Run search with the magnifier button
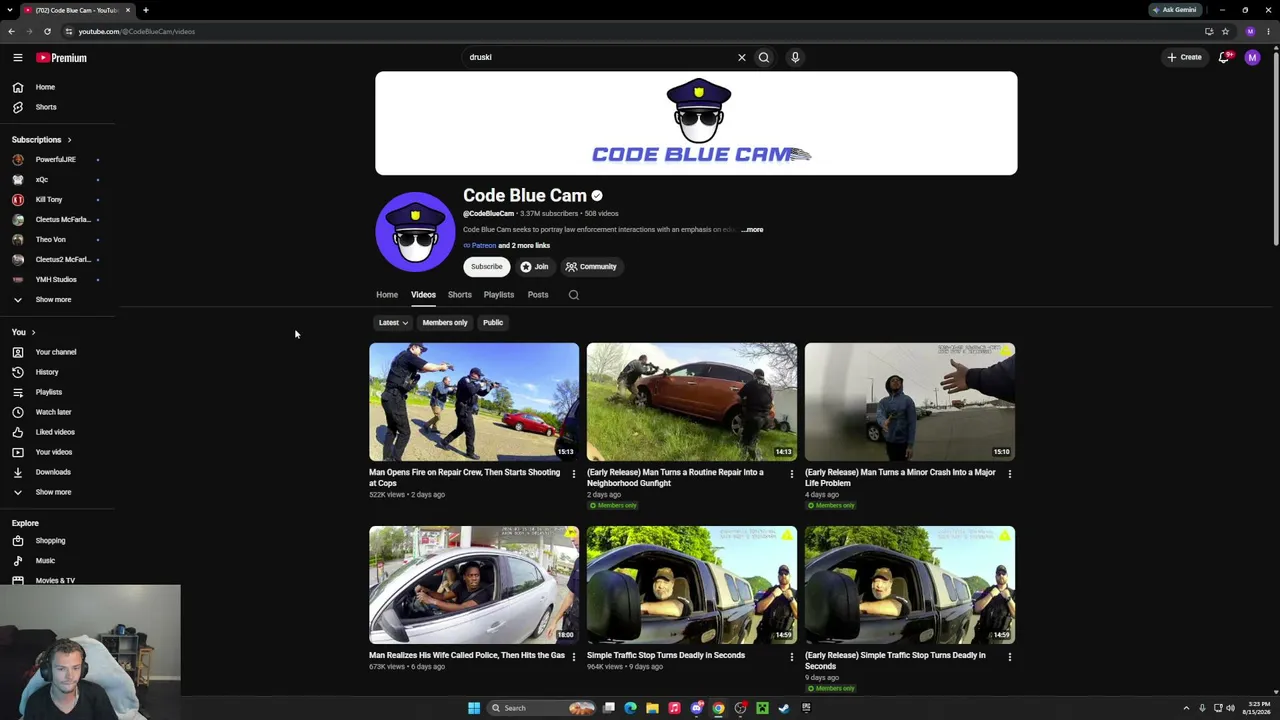The width and height of the screenshot is (1280, 720). (x=764, y=57)
